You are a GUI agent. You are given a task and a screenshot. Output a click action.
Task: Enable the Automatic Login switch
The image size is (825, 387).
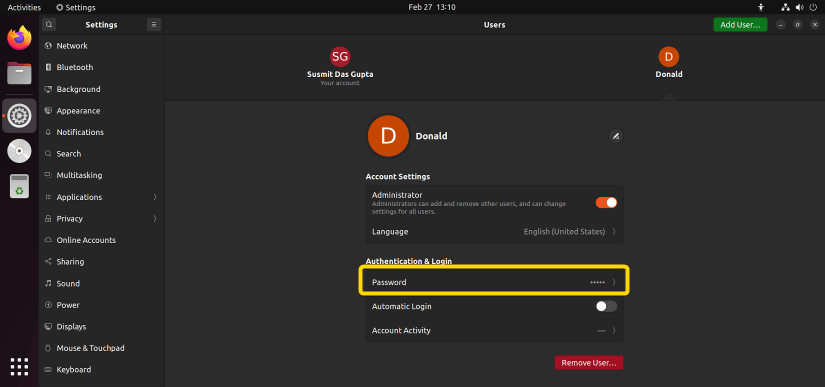(606, 306)
